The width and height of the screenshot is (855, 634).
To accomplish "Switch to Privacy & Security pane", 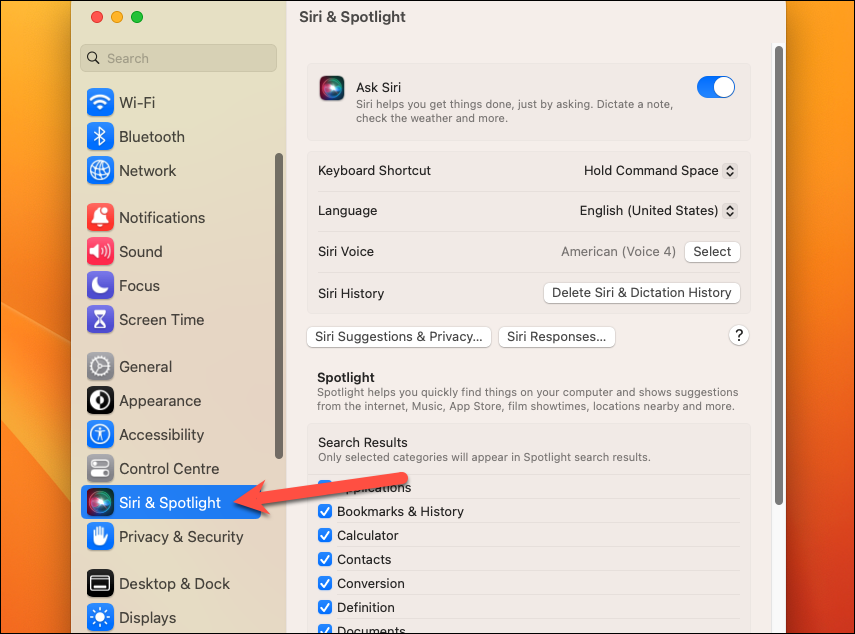I will point(181,537).
